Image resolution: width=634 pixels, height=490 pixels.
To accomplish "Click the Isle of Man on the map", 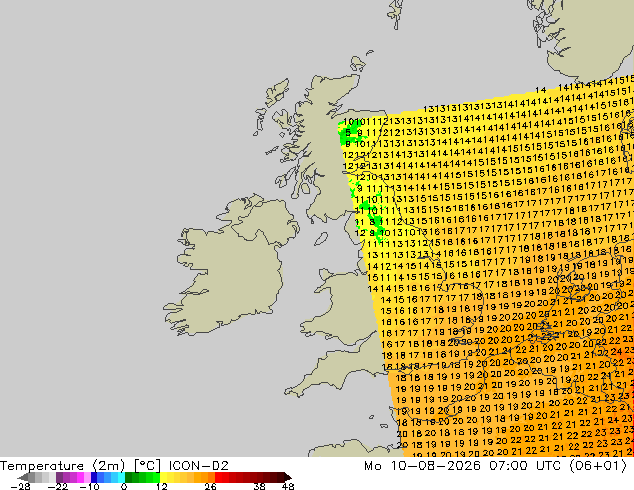I will (321, 239).
